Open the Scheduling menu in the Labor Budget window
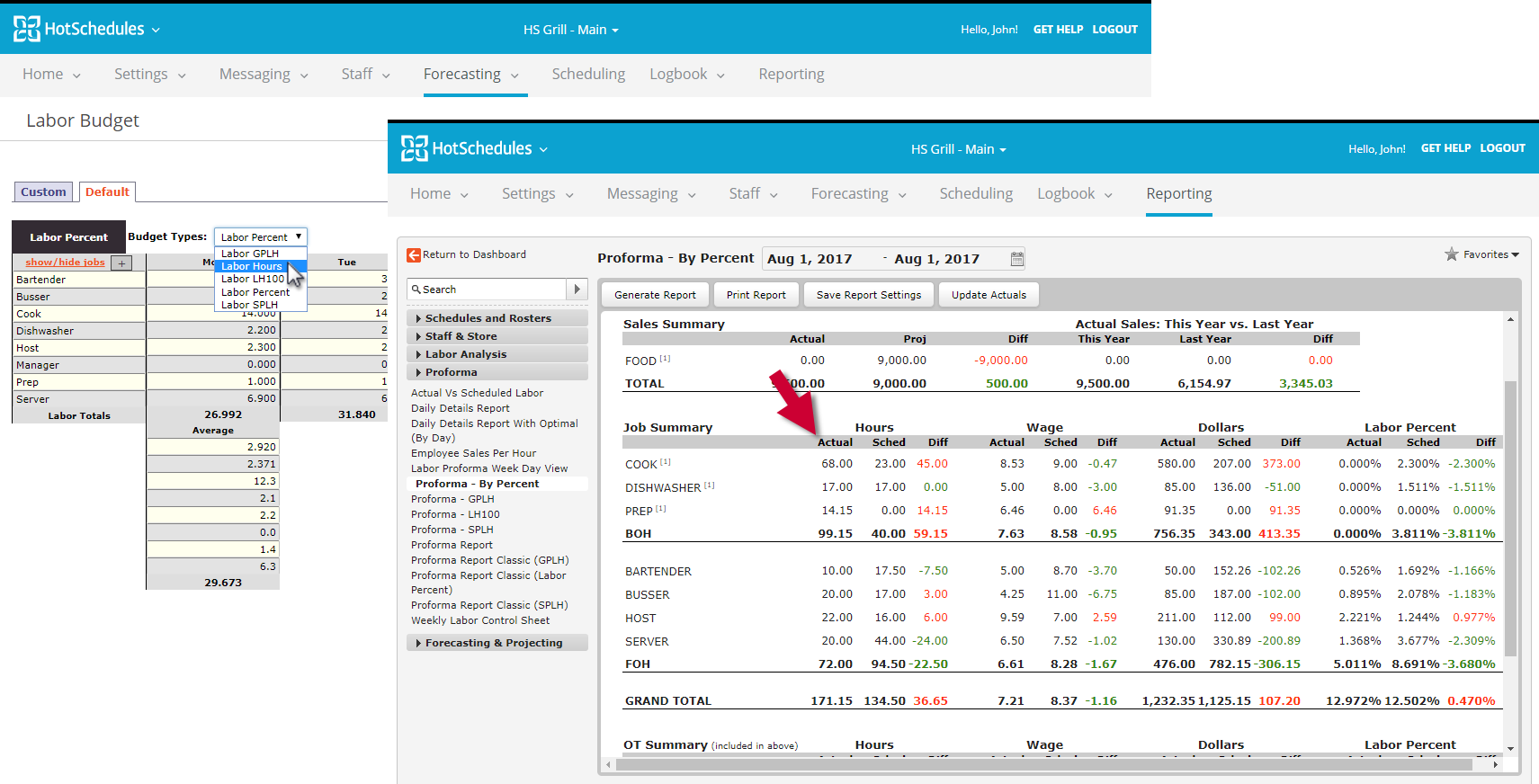 tap(588, 74)
